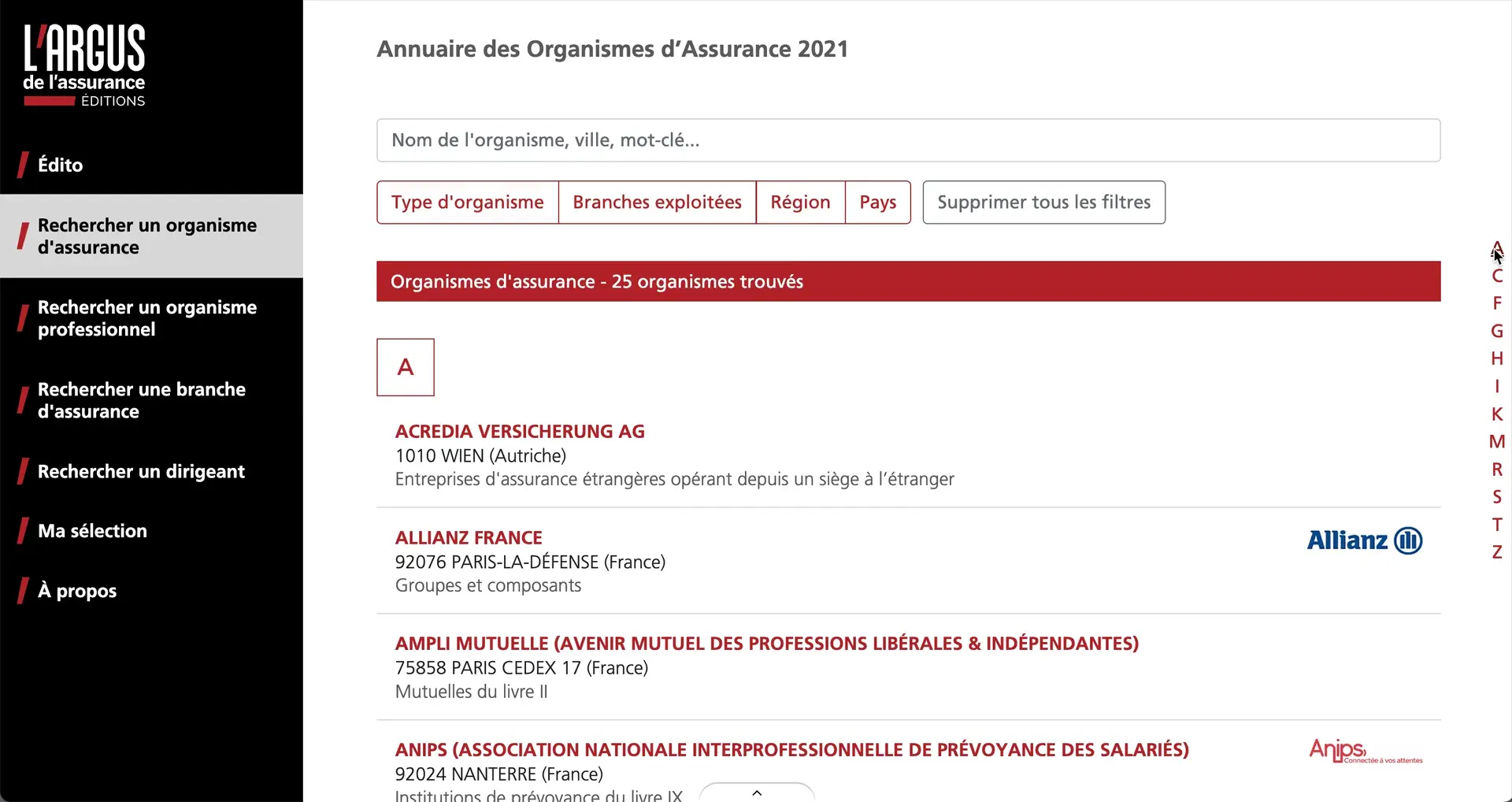Click category text Groupes et composants
1512x802 pixels.
coord(488,586)
